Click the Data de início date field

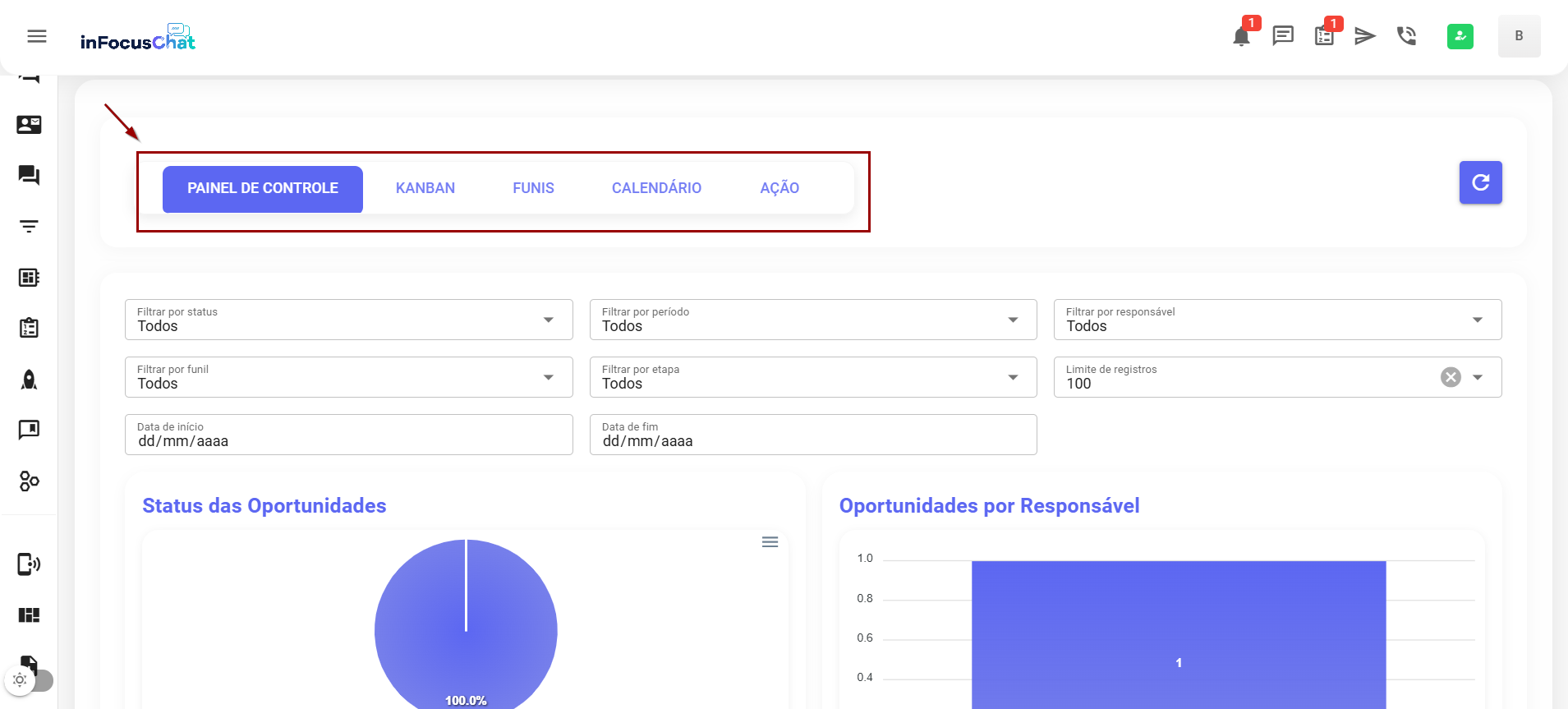(348, 435)
